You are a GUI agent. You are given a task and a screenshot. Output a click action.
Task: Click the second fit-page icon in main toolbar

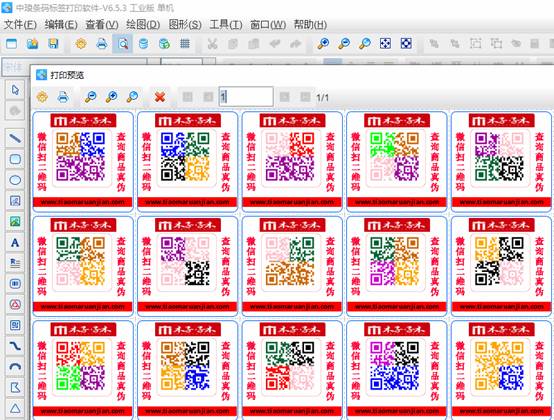(x=406, y=44)
